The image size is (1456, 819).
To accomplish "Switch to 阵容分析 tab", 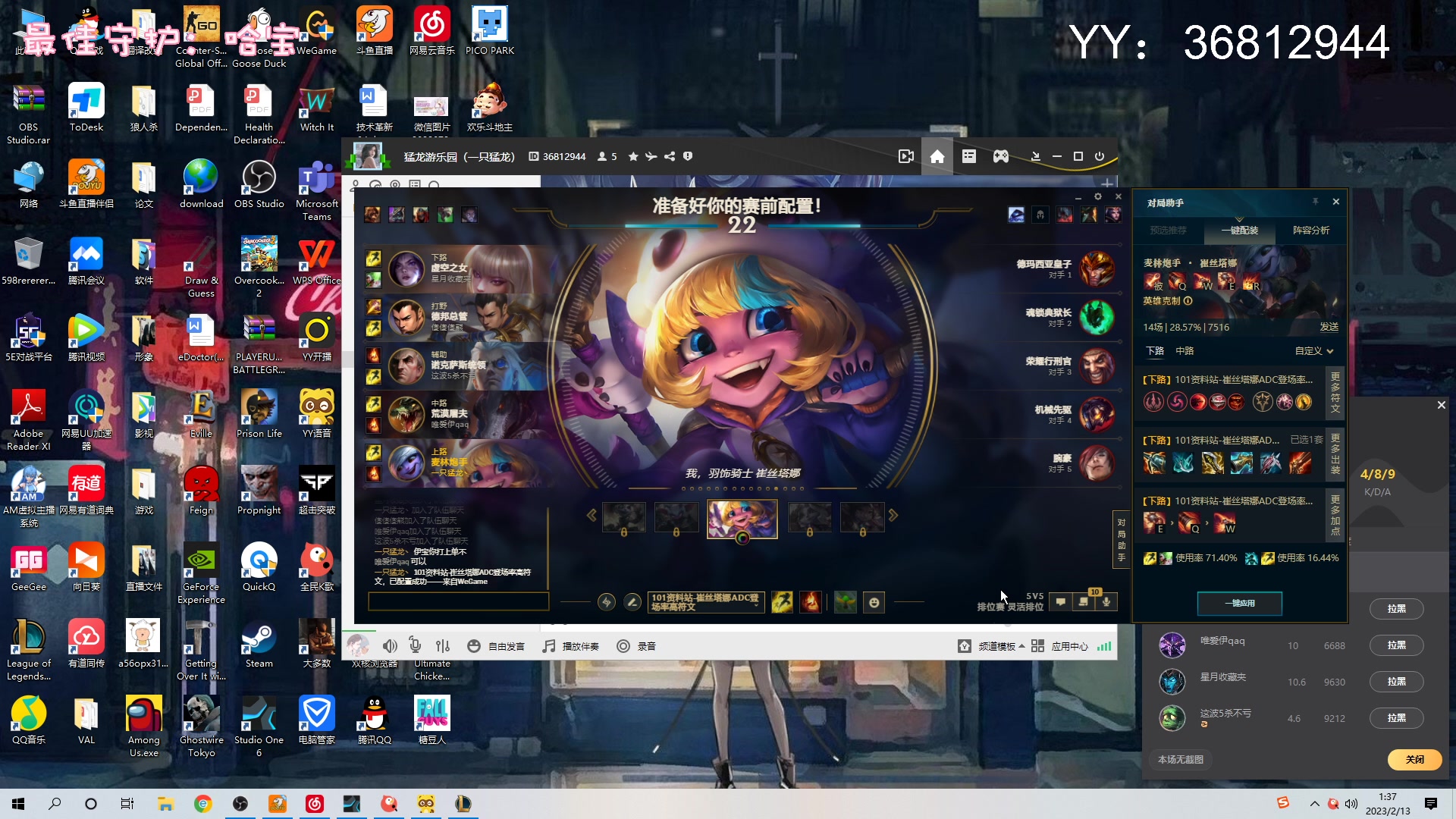I will click(1311, 230).
